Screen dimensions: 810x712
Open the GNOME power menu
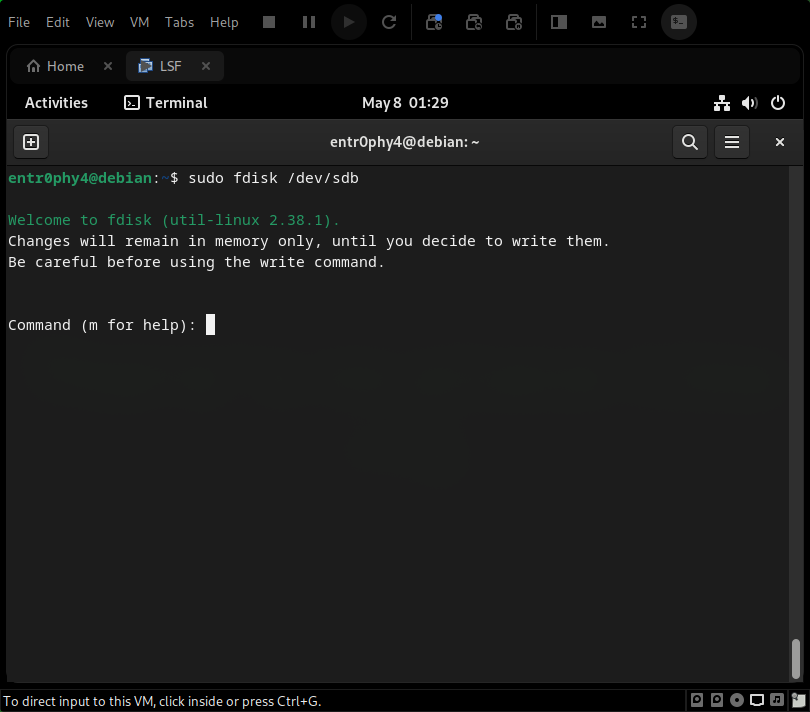click(778, 103)
